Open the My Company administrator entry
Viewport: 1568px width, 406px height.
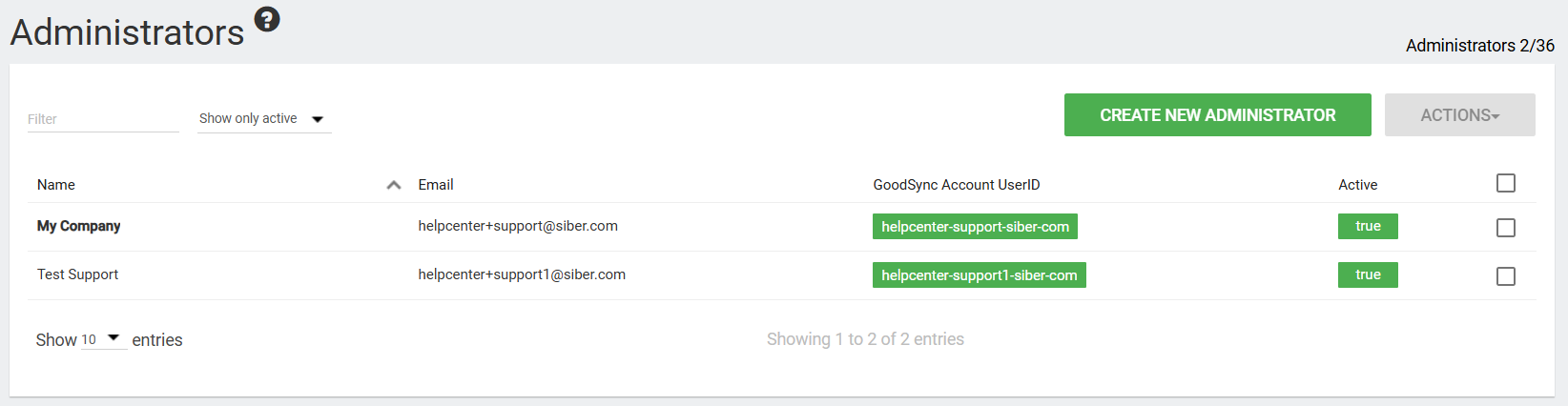78,226
